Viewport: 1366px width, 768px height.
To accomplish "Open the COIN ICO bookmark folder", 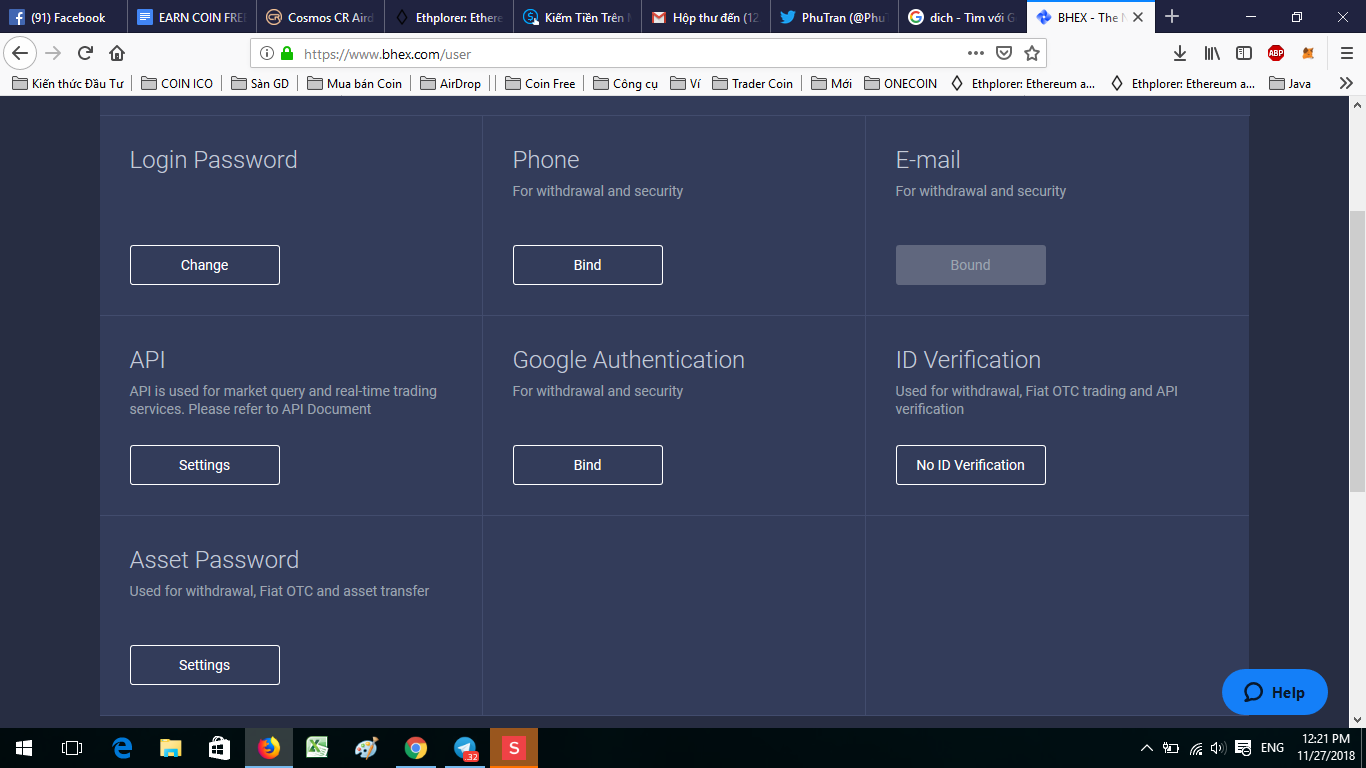I will coord(177,84).
